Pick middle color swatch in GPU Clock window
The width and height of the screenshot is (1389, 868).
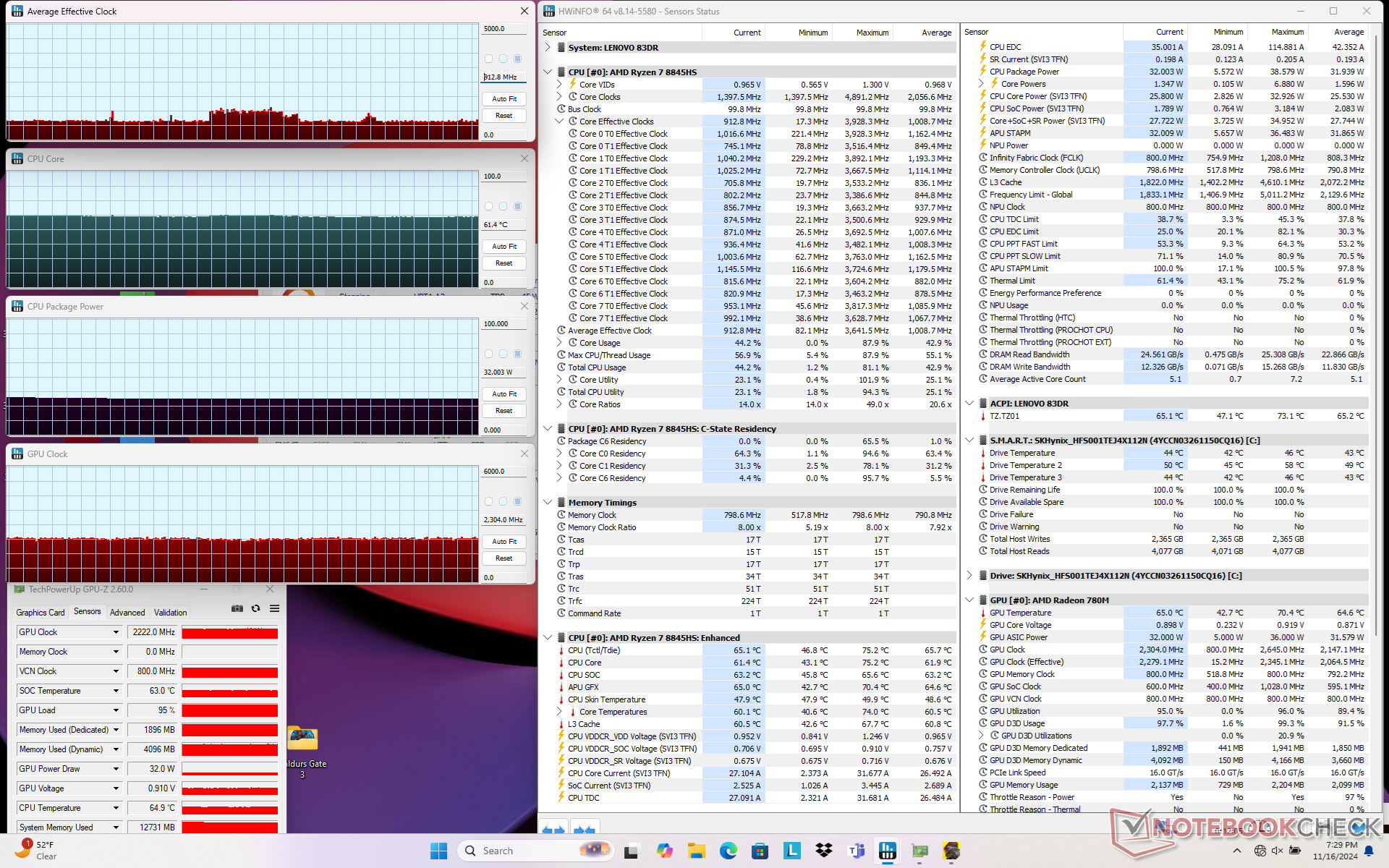[x=504, y=501]
